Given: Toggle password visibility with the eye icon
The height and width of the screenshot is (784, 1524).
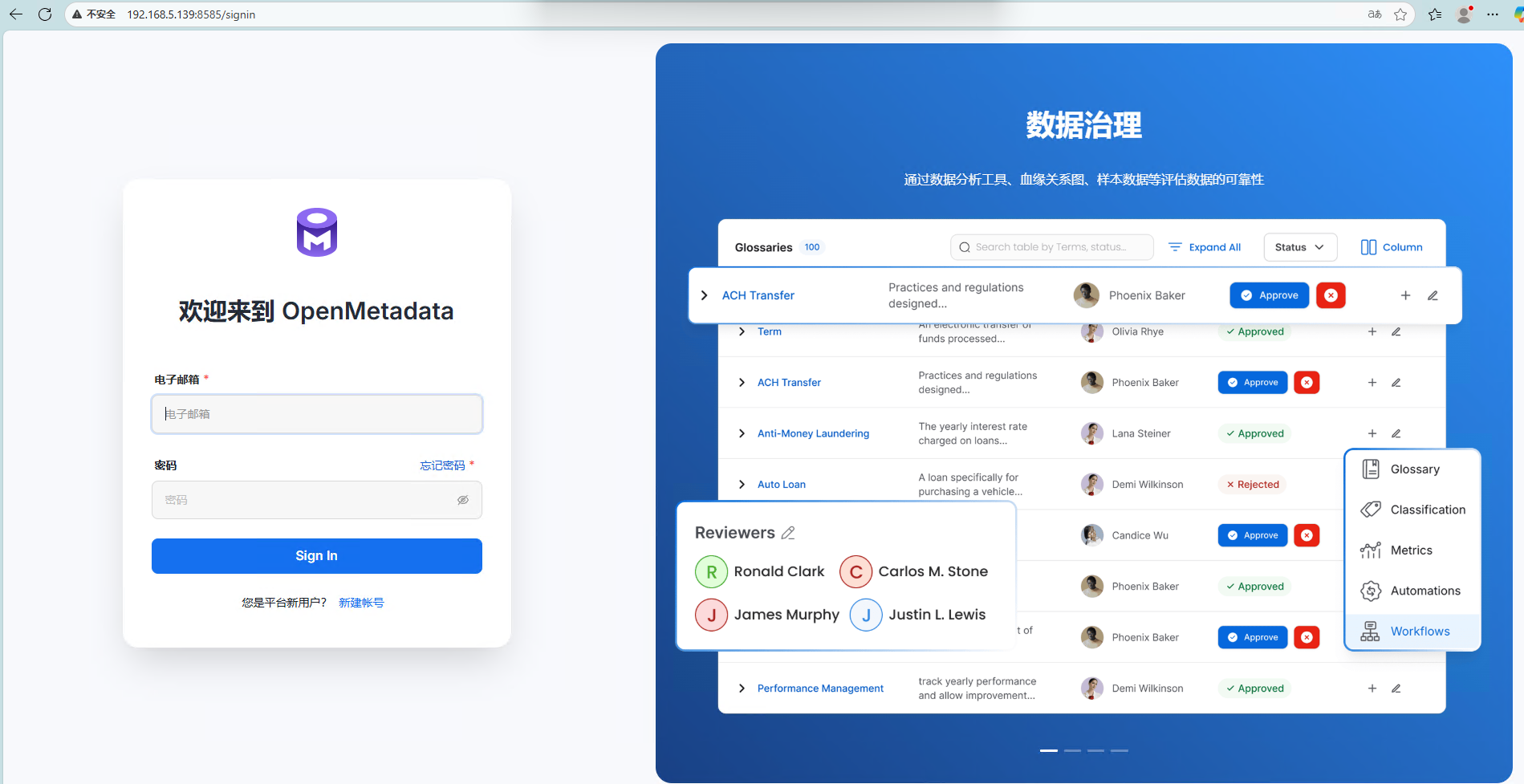Looking at the screenshot, I should pyautogui.click(x=463, y=500).
